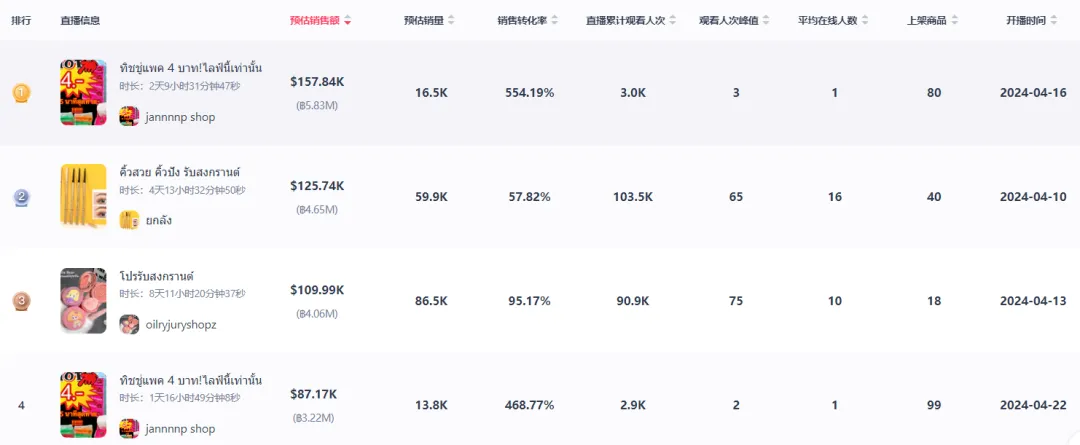The height and width of the screenshot is (445, 1080).
Task: Click the oilryjuryshopz avatar icon
Action: tap(129, 324)
